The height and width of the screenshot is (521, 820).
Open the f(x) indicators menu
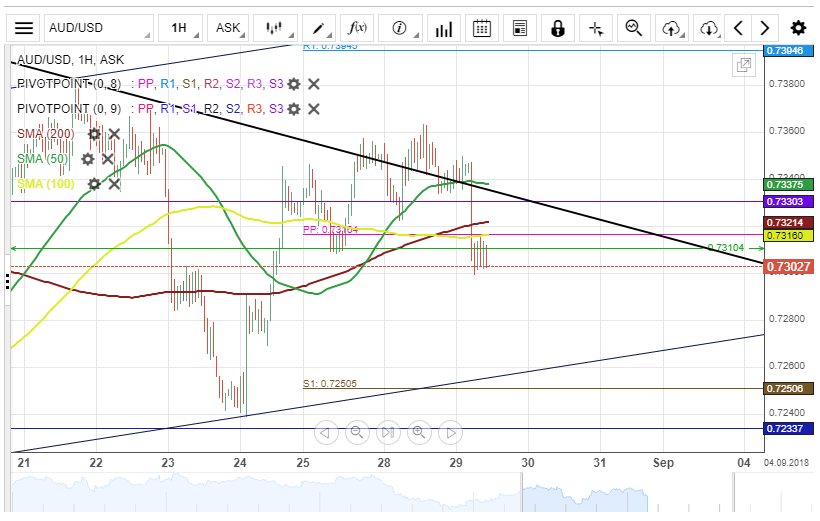coord(356,28)
